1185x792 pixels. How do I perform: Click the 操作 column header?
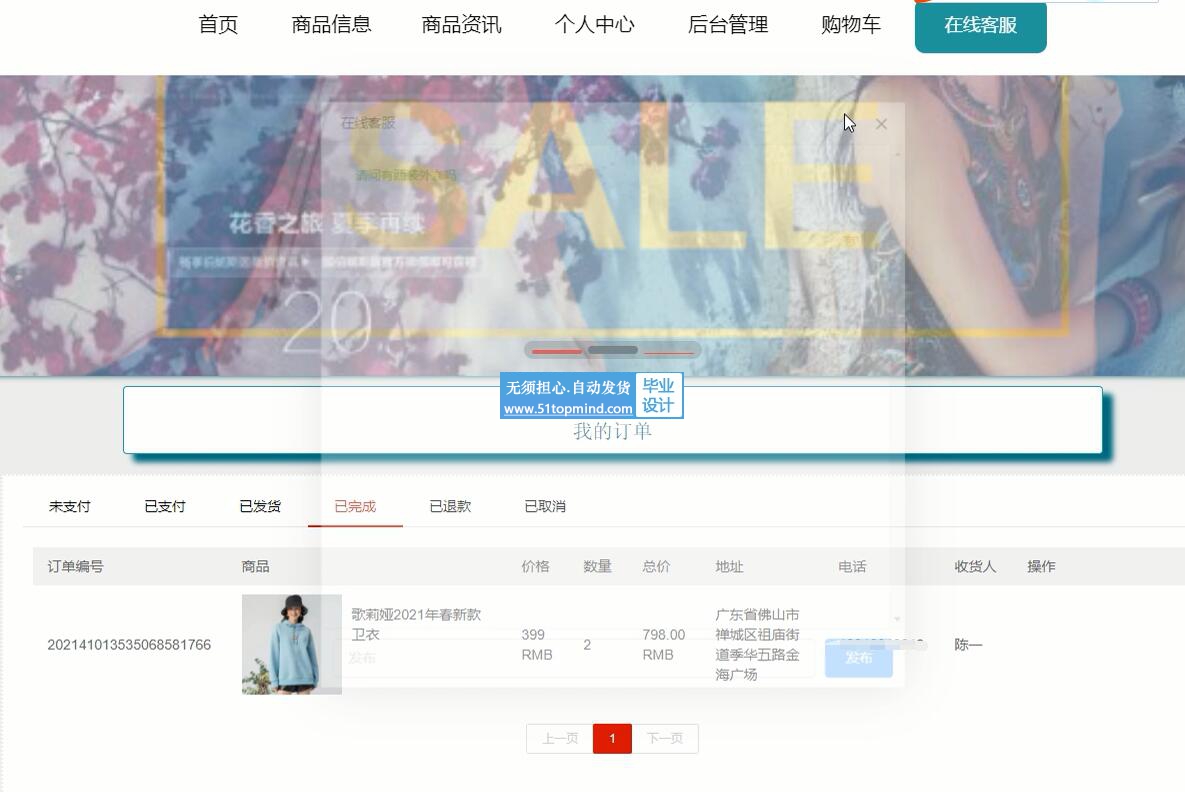click(x=1041, y=566)
